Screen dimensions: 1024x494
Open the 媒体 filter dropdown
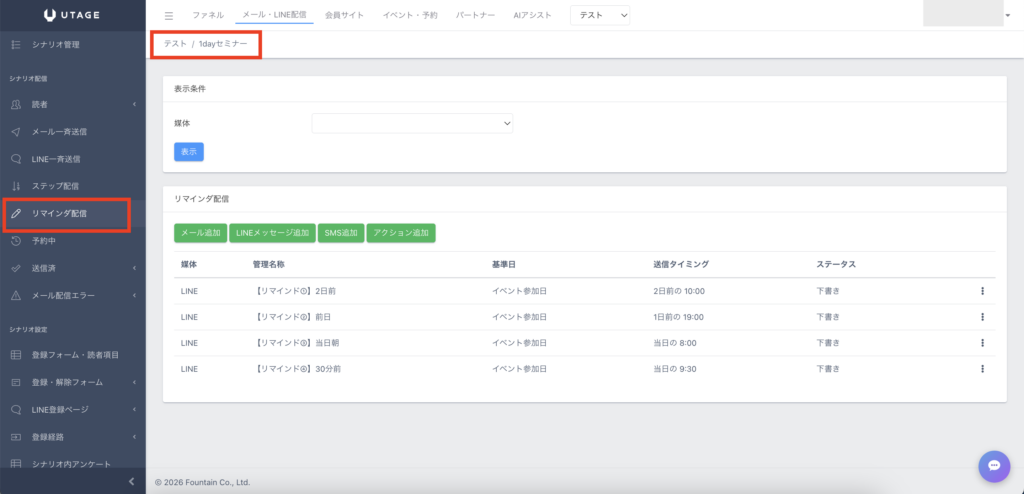pyautogui.click(x=412, y=123)
